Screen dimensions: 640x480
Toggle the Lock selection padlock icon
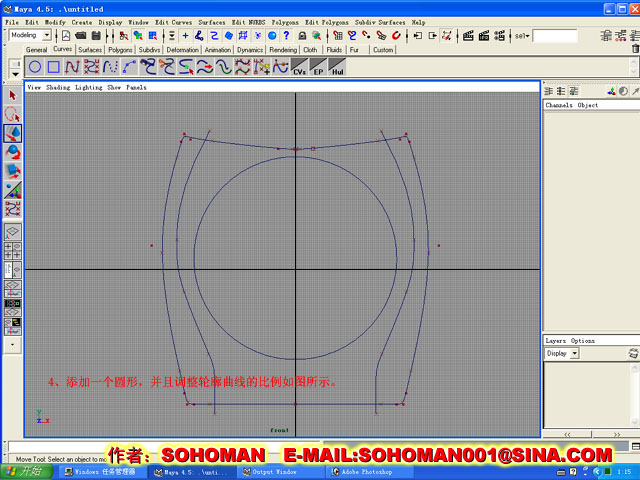302,36
